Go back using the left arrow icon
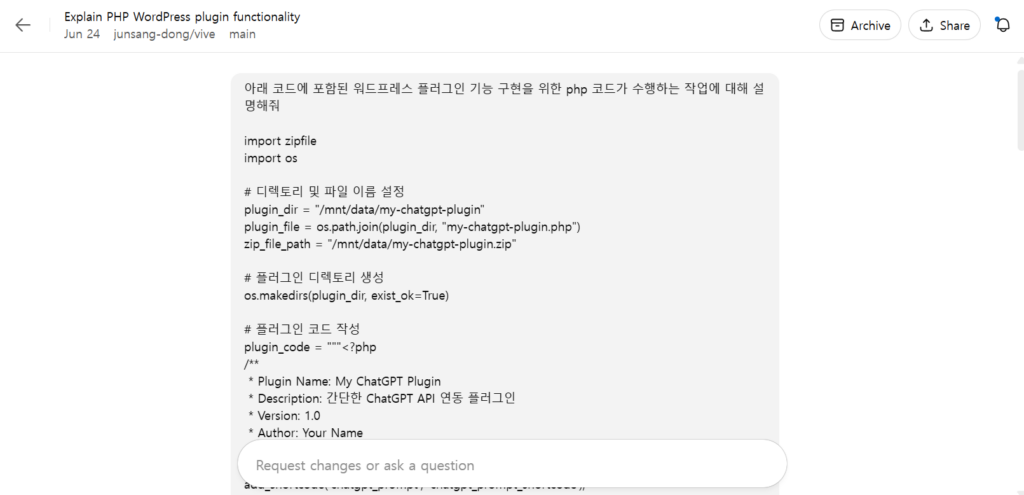This screenshot has height=495, width=1024. coord(23,25)
